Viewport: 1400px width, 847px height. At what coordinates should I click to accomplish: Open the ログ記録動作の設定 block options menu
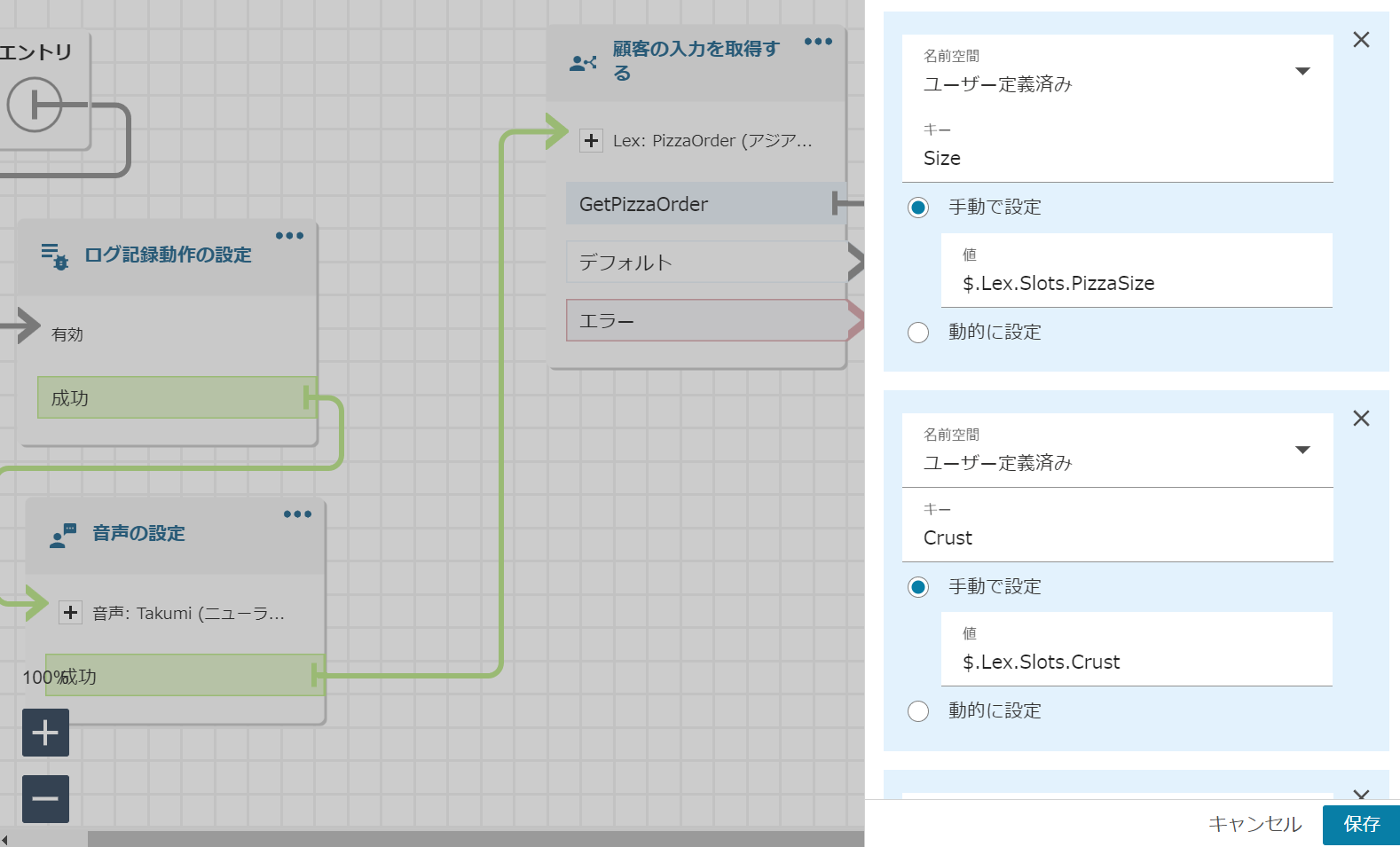[289, 236]
